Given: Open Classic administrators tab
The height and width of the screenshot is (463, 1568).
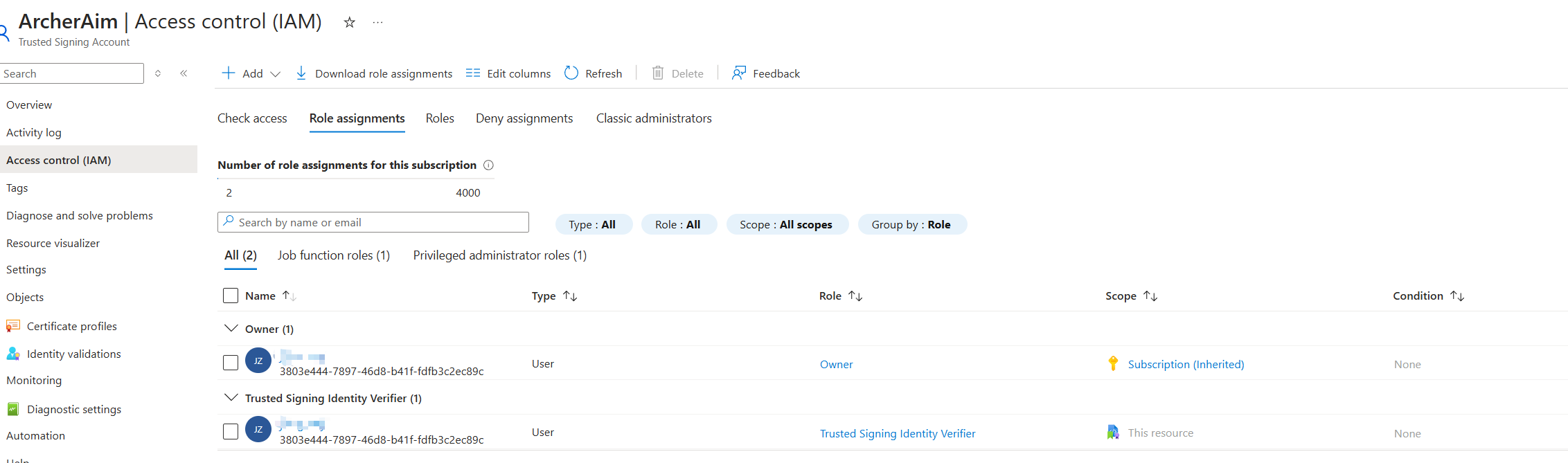Looking at the screenshot, I should (x=654, y=118).
